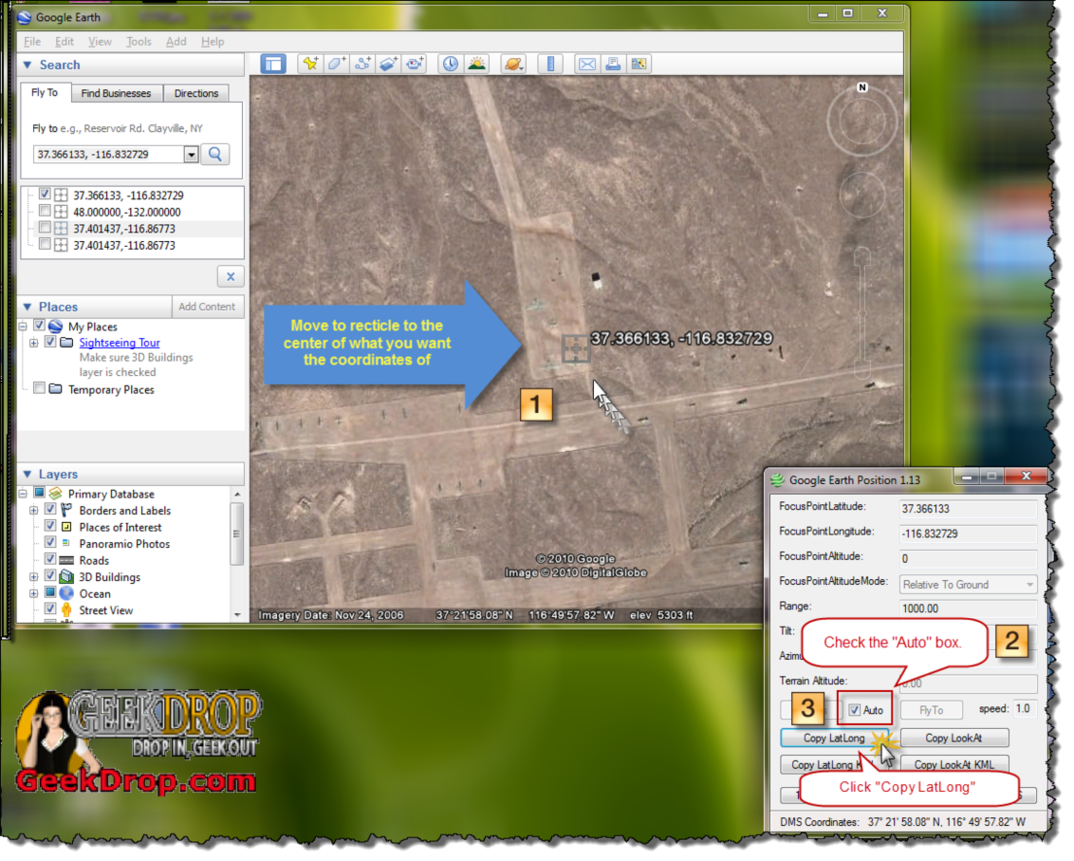Open the Sightseeing Tour link
Image resolution: width=1074 pixels, height=861 pixels.
click(x=119, y=342)
